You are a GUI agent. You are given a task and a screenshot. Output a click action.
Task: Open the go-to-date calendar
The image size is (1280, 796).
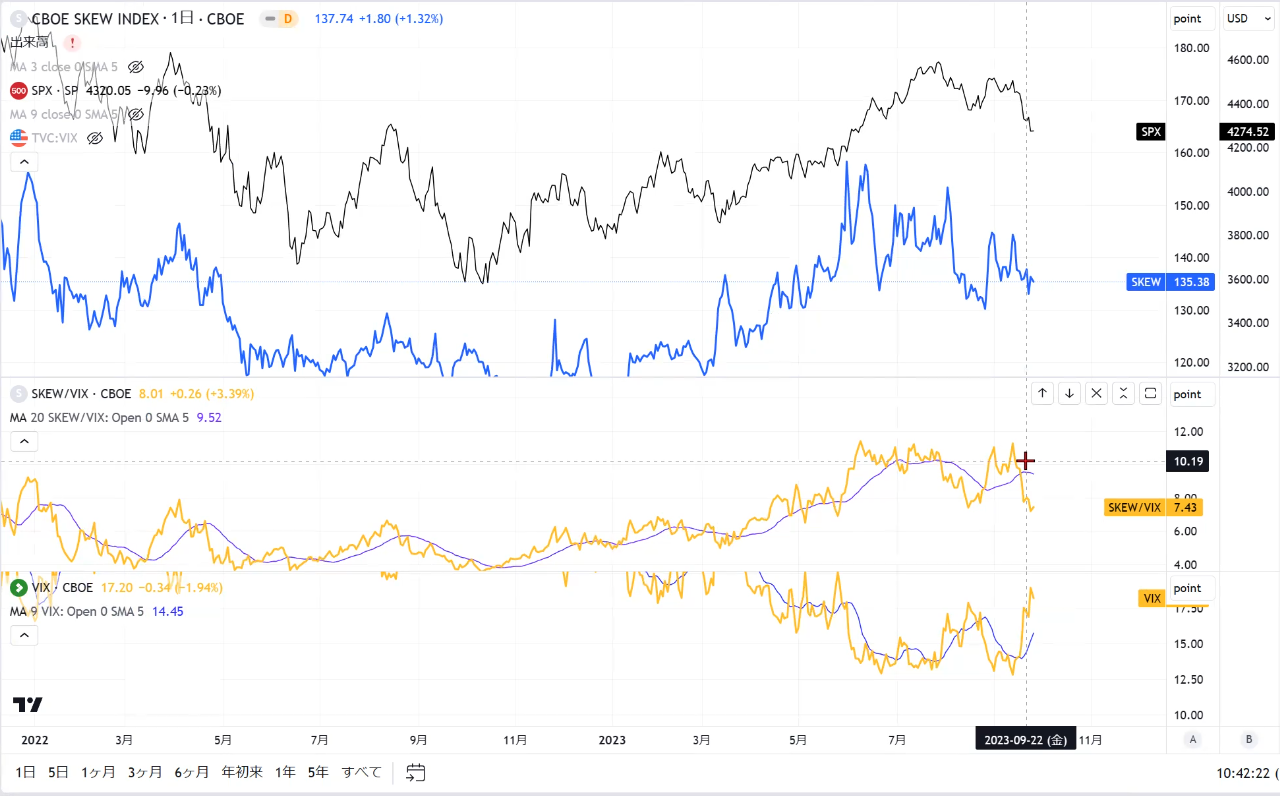pyautogui.click(x=416, y=772)
